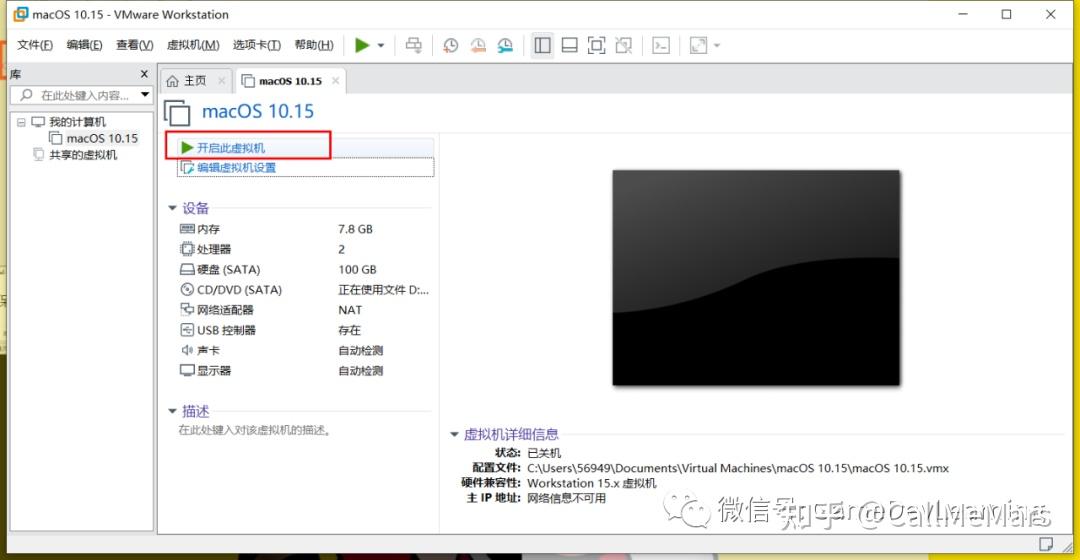Click the NAT network adapter value
The image size is (1080, 560).
350,310
